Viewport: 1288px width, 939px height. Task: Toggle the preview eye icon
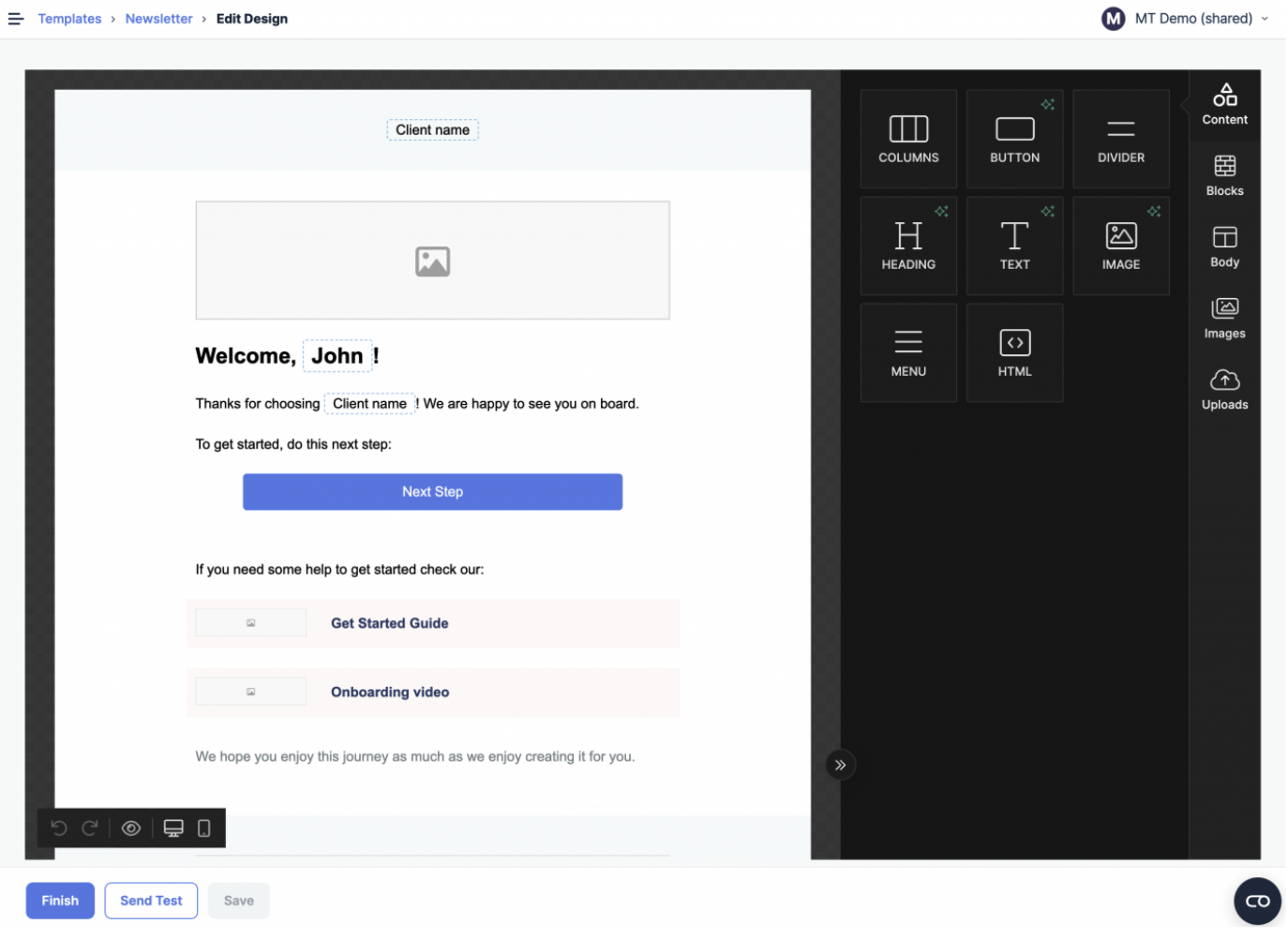(x=131, y=828)
